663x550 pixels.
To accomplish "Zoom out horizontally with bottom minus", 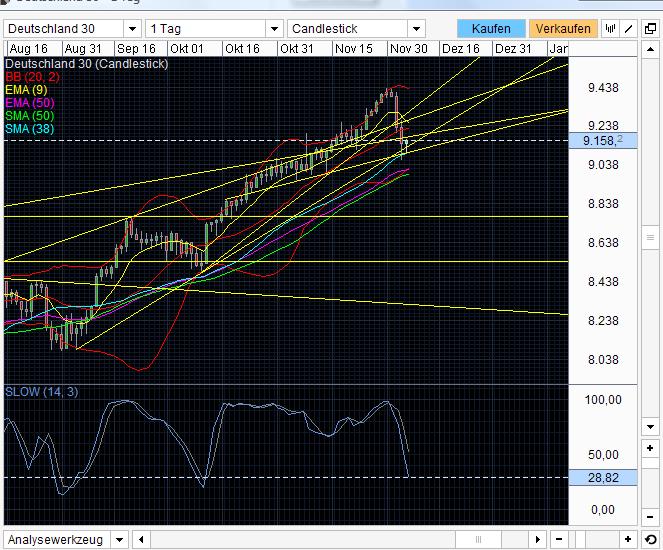I will [559, 539].
